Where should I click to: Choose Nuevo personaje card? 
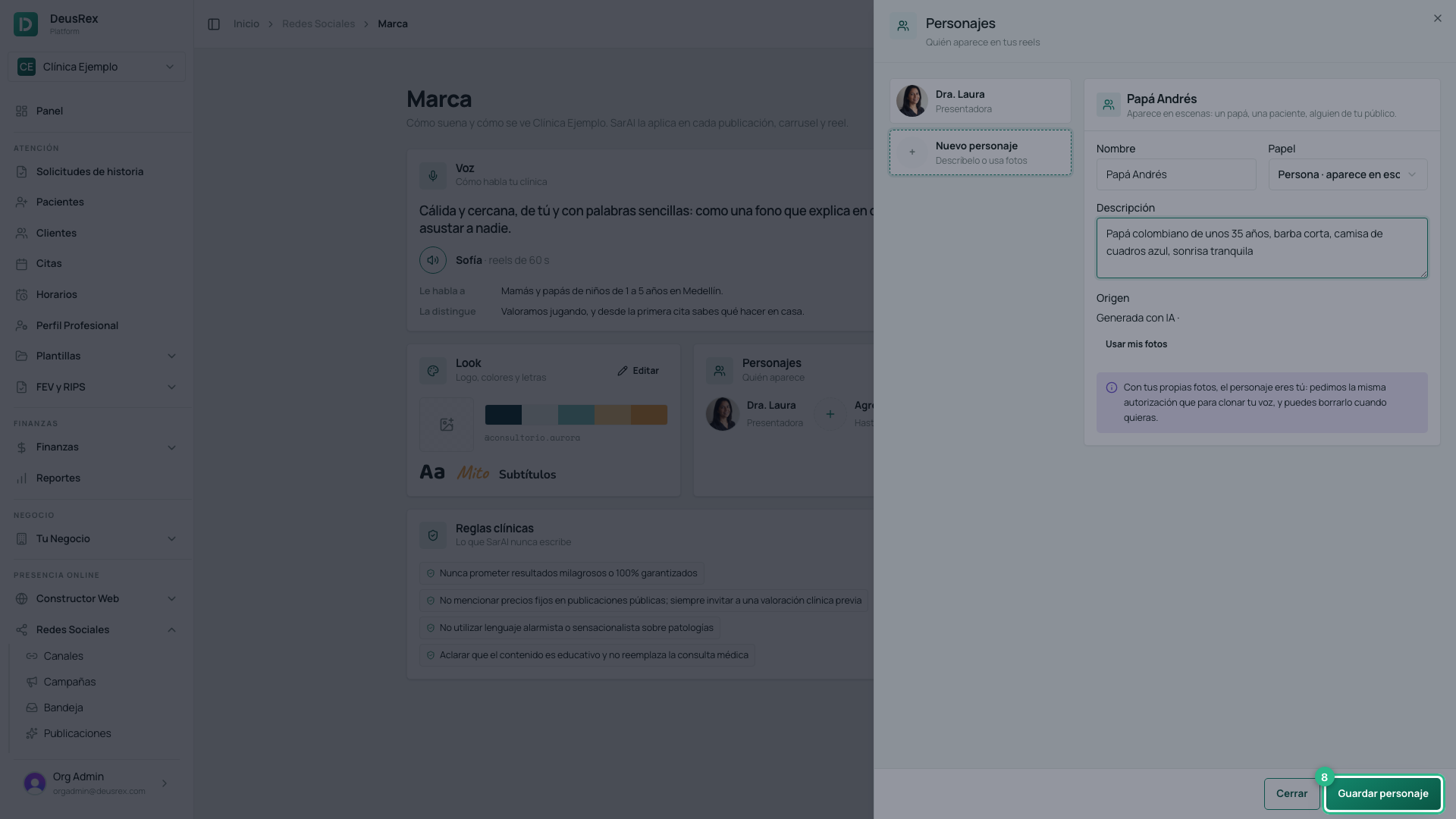(x=980, y=152)
